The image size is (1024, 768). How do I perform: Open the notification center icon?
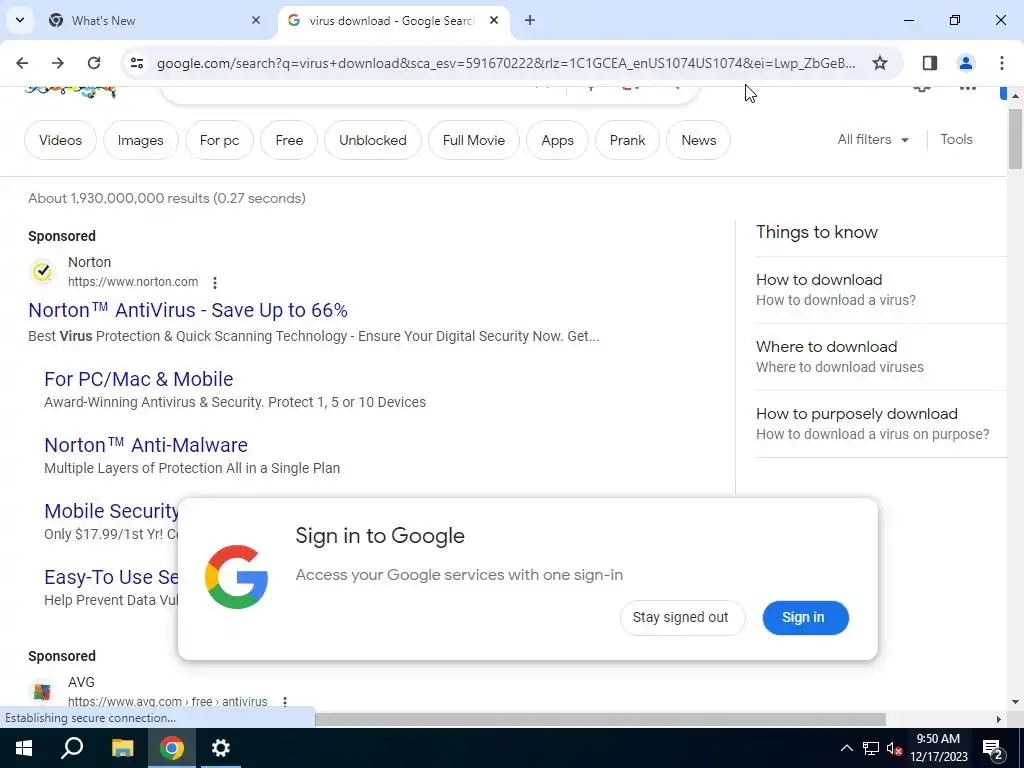click(992, 749)
